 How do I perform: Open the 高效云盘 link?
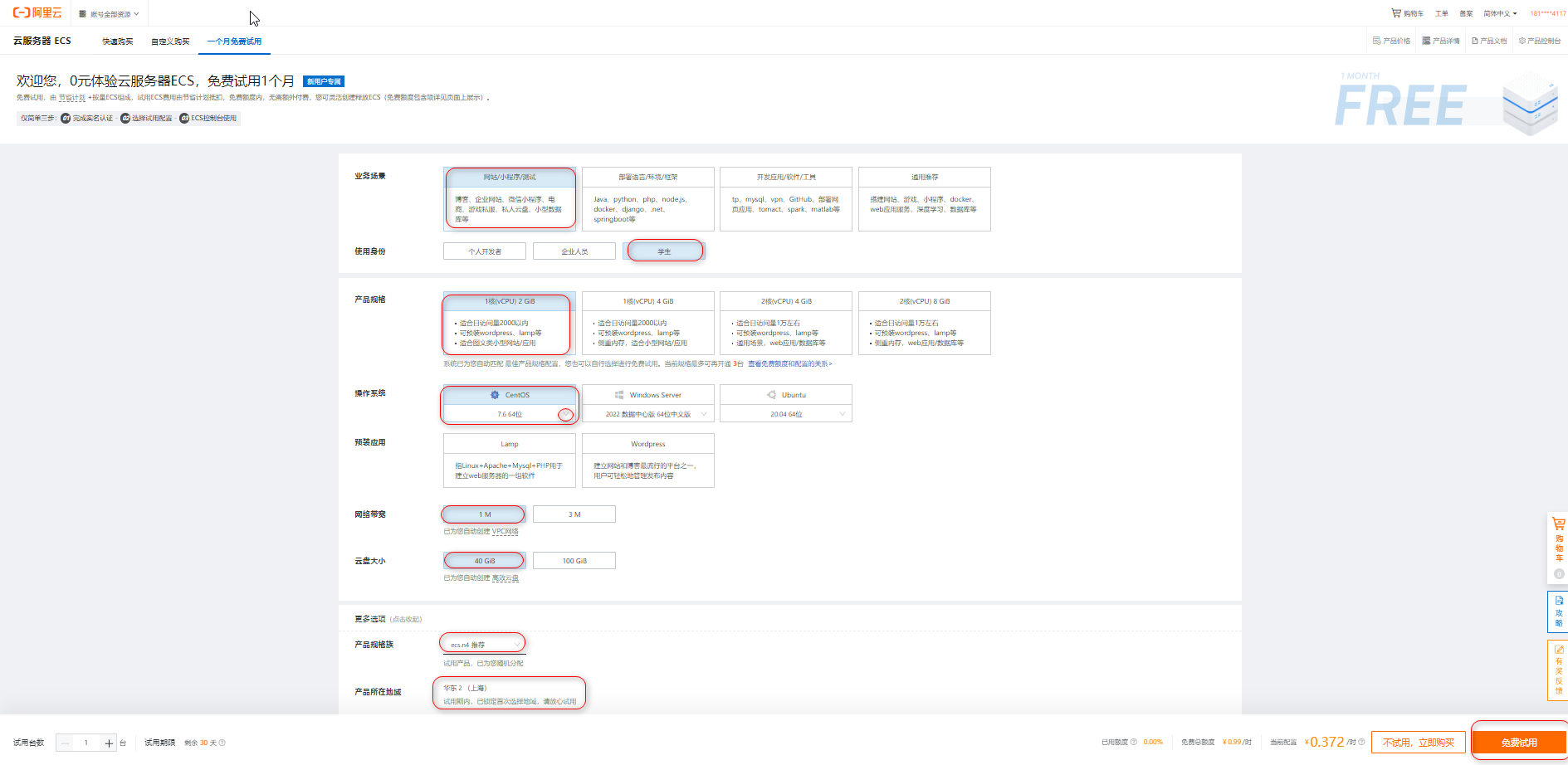(x=505, y=578)
